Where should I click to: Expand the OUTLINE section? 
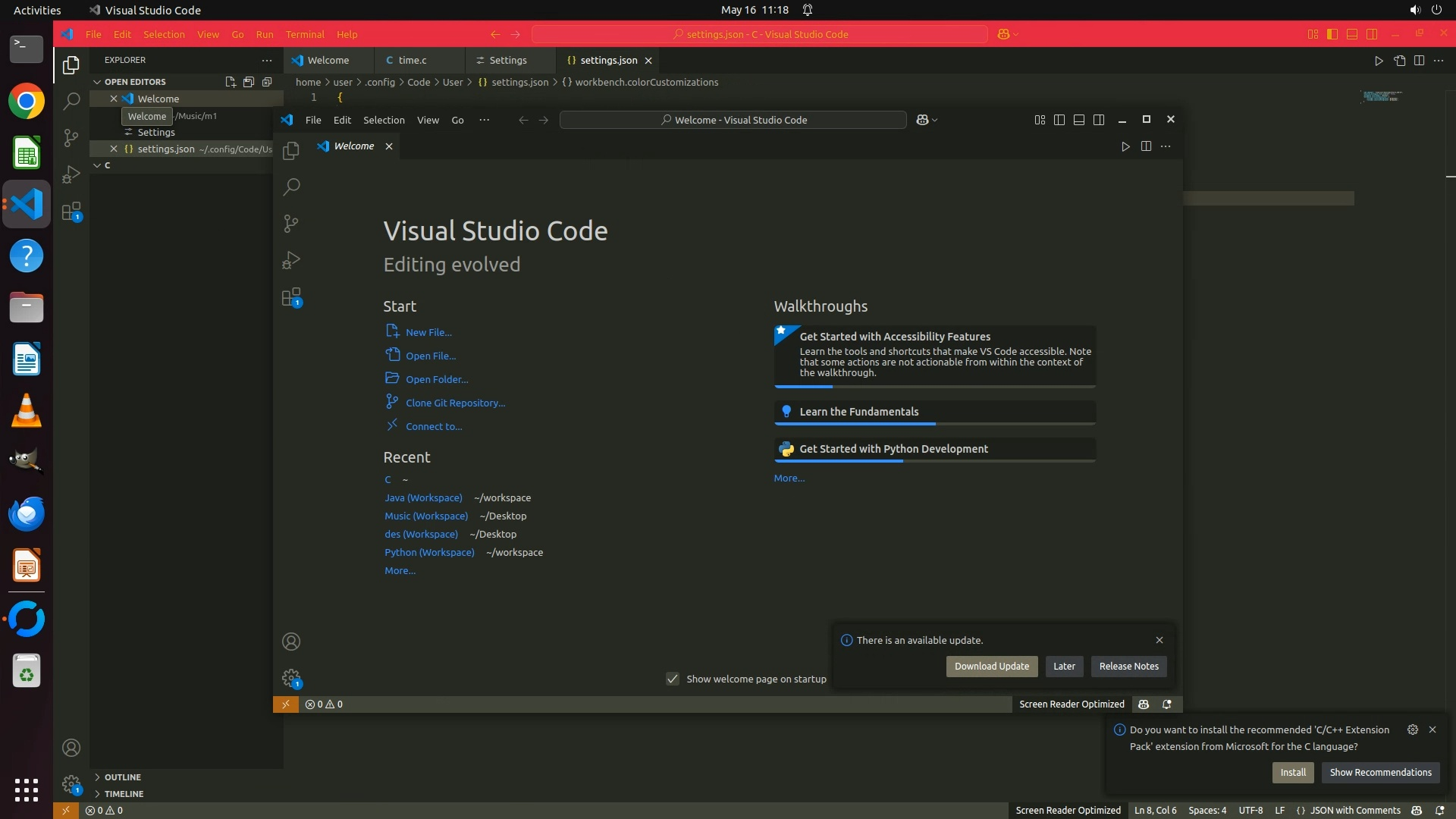122,777
